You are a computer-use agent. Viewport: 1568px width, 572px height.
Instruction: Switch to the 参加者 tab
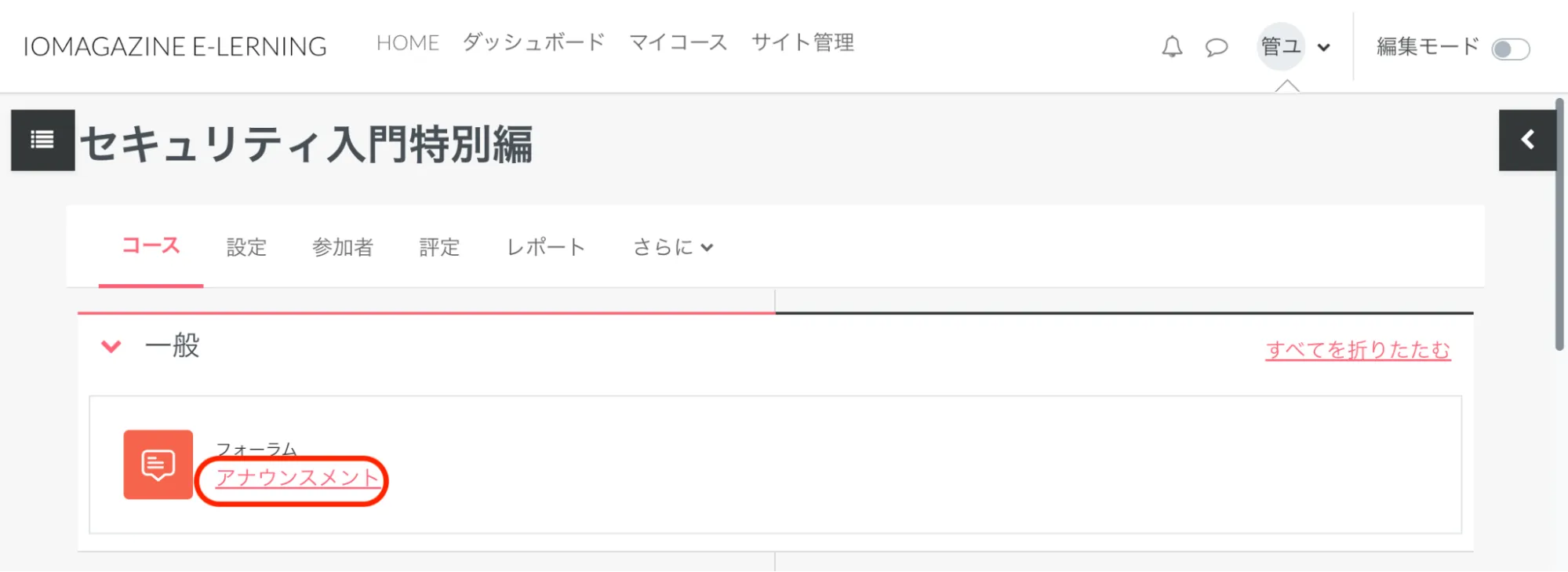coord(343,247)
